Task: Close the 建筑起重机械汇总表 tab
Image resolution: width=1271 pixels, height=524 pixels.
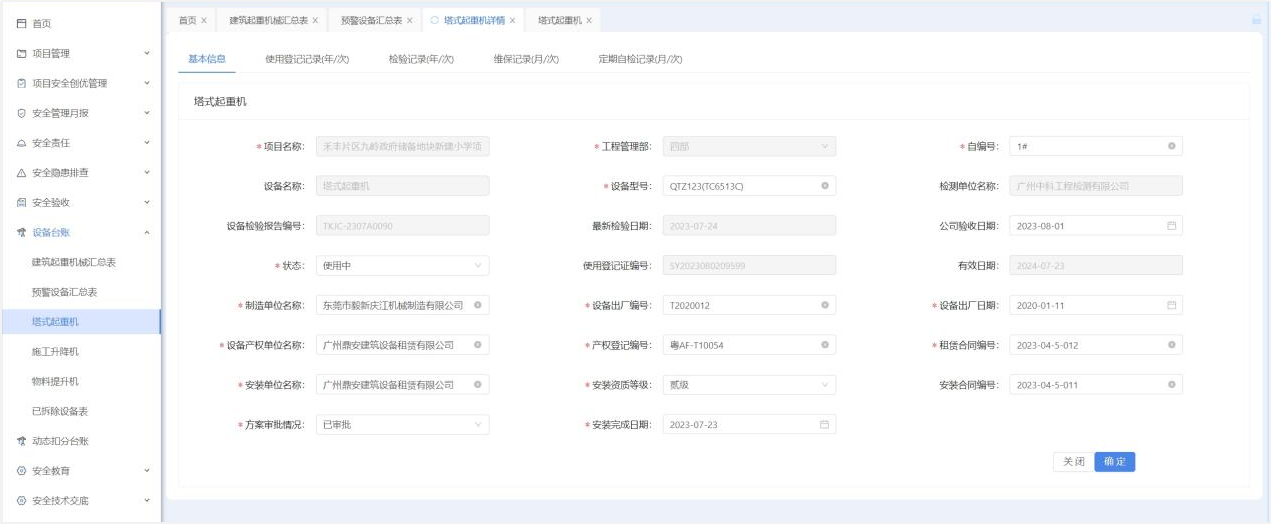Action: pyautogui.click(x=315, y=20)
